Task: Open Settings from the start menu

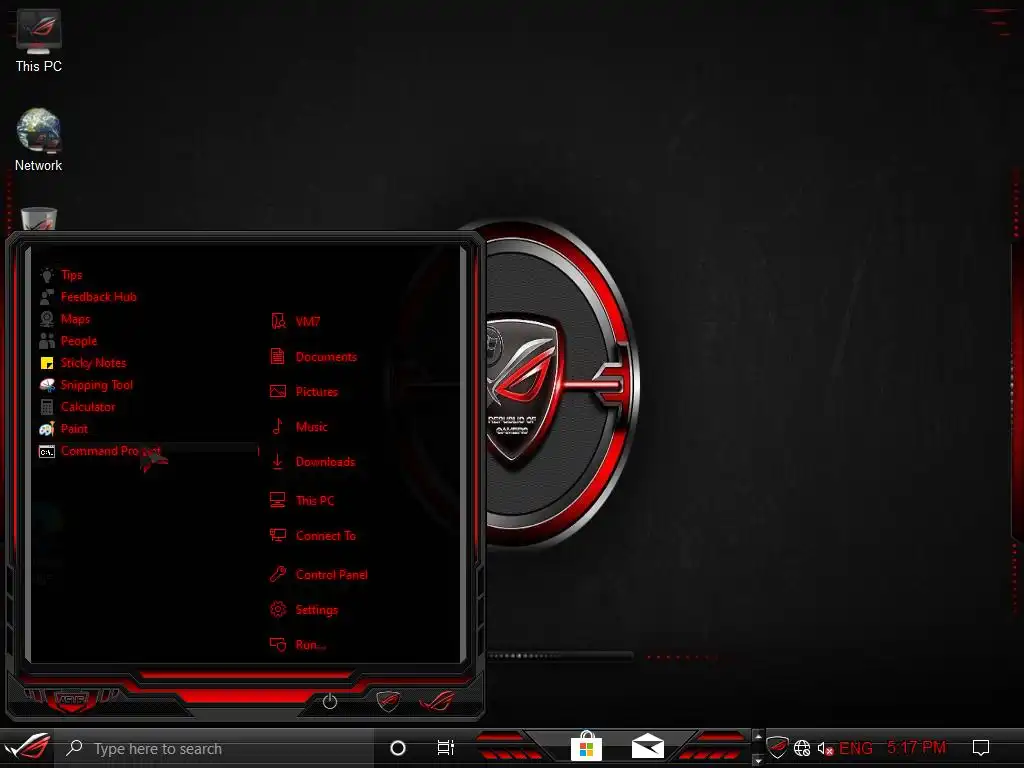Action: tap(304, 610)
